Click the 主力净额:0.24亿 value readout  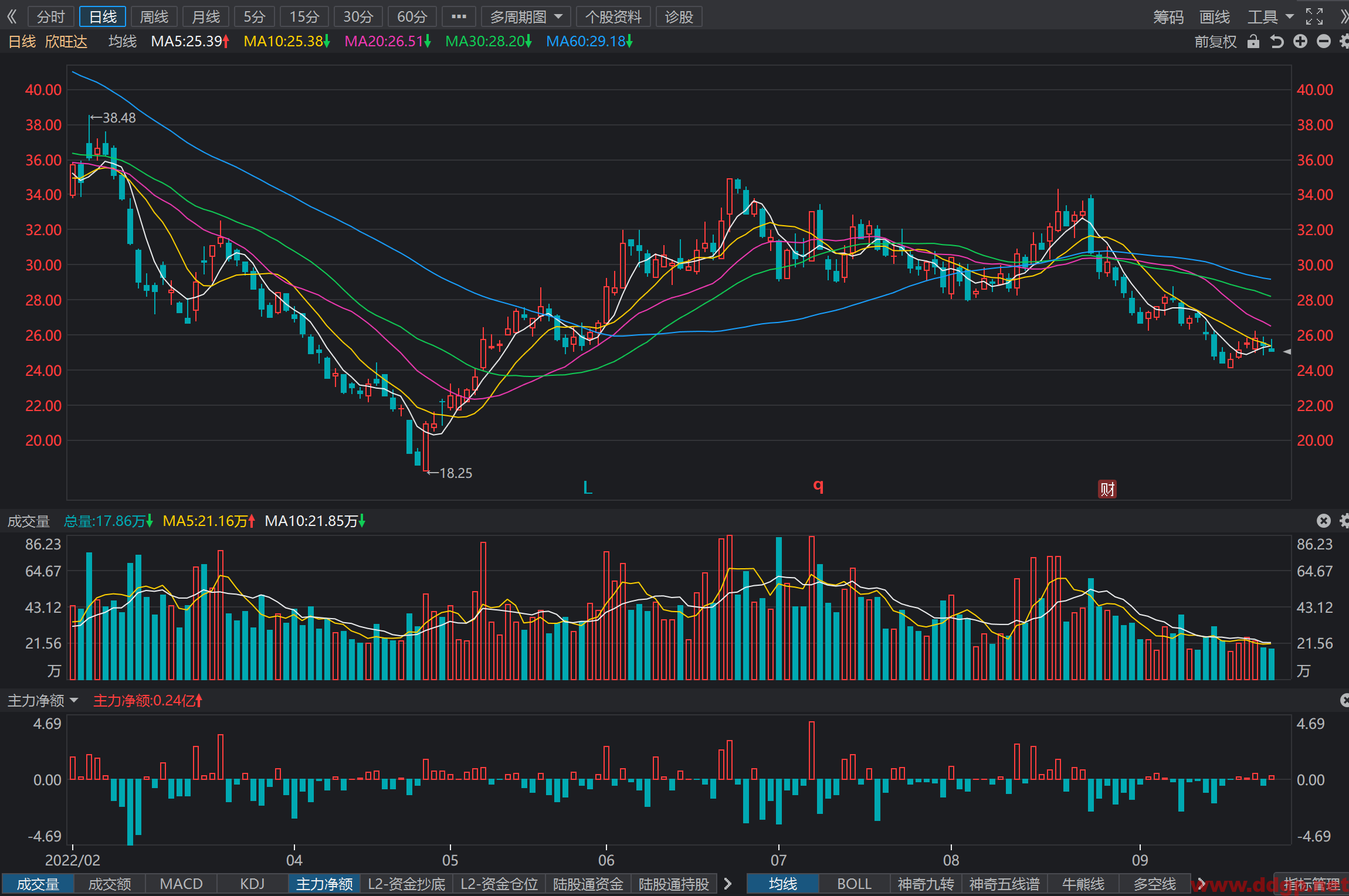point(148,700)
